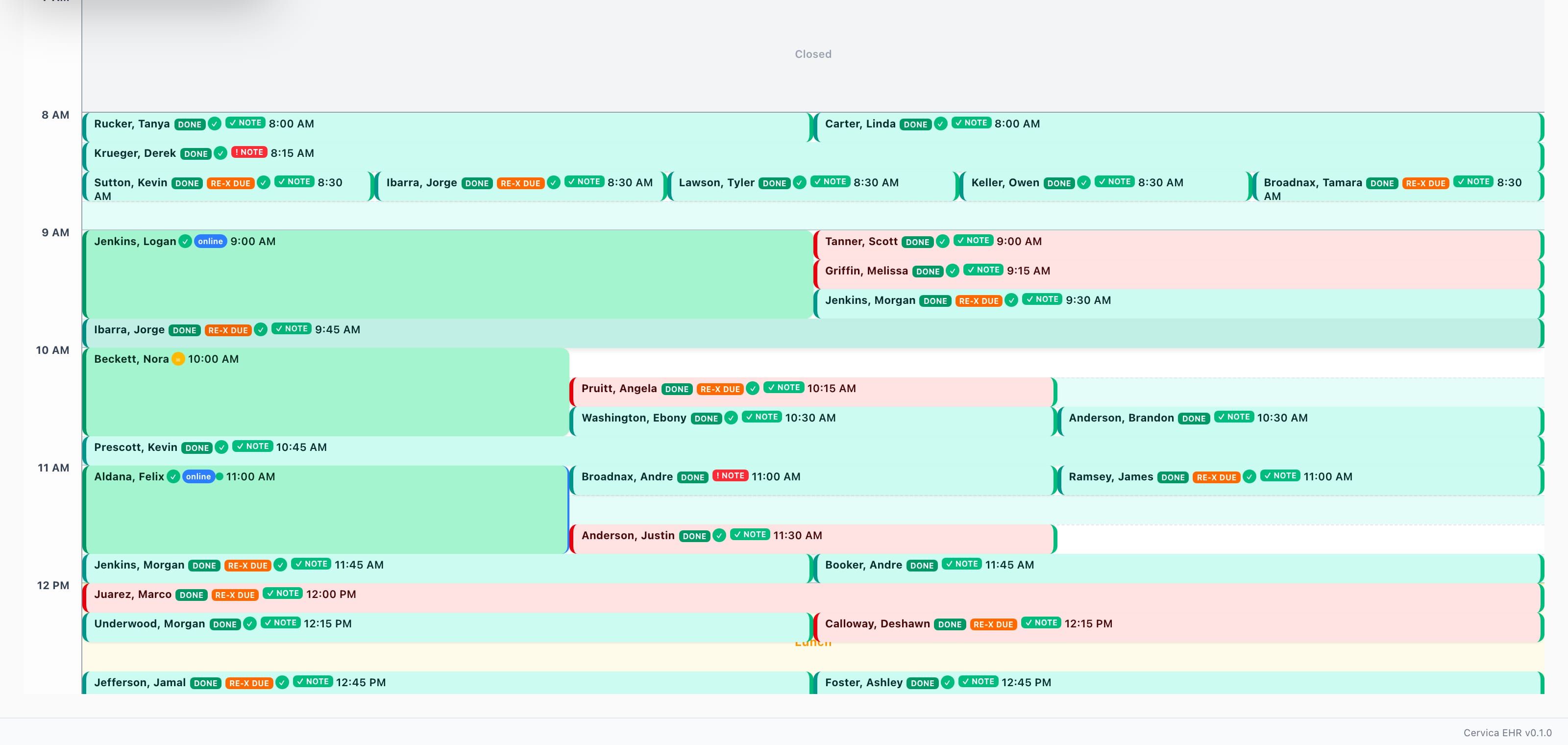Click red !NOTE badge on Broadnax, Andre
This screenshot has height=745, width=1568.
click(x=730, y=475)
